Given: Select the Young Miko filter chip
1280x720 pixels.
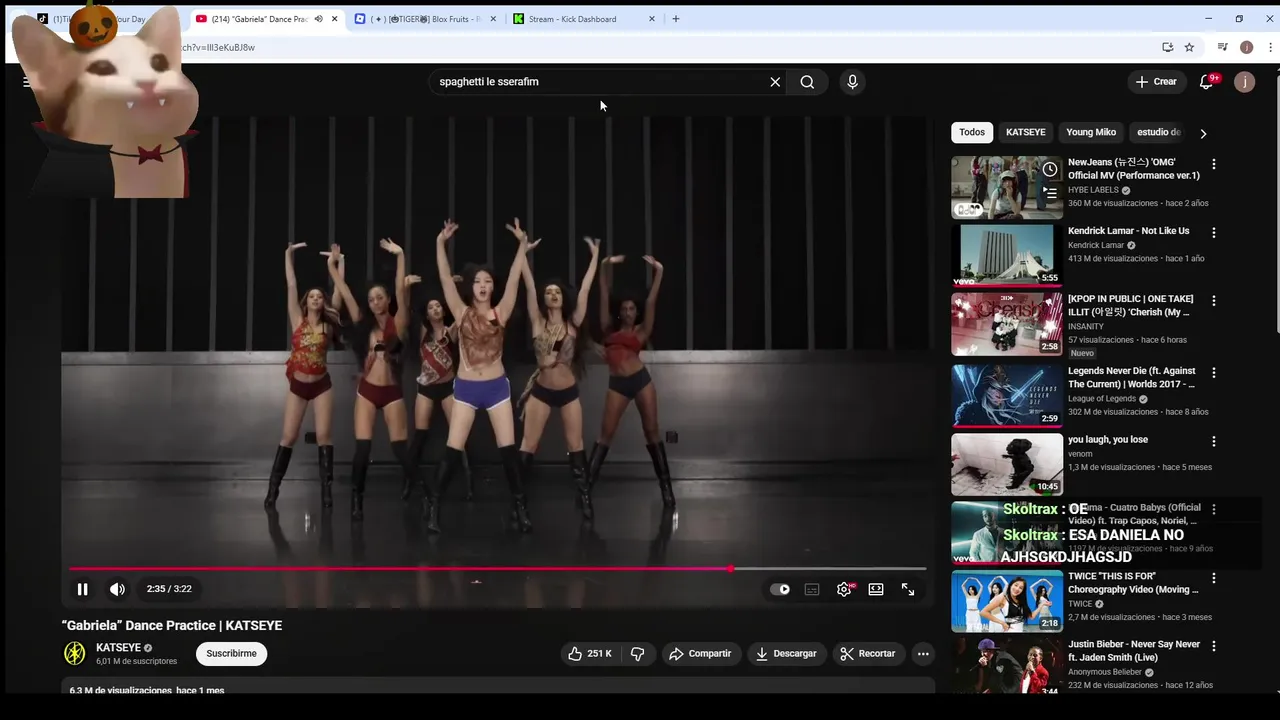Looking at the screenshot, I should [x=1091, y=132].
